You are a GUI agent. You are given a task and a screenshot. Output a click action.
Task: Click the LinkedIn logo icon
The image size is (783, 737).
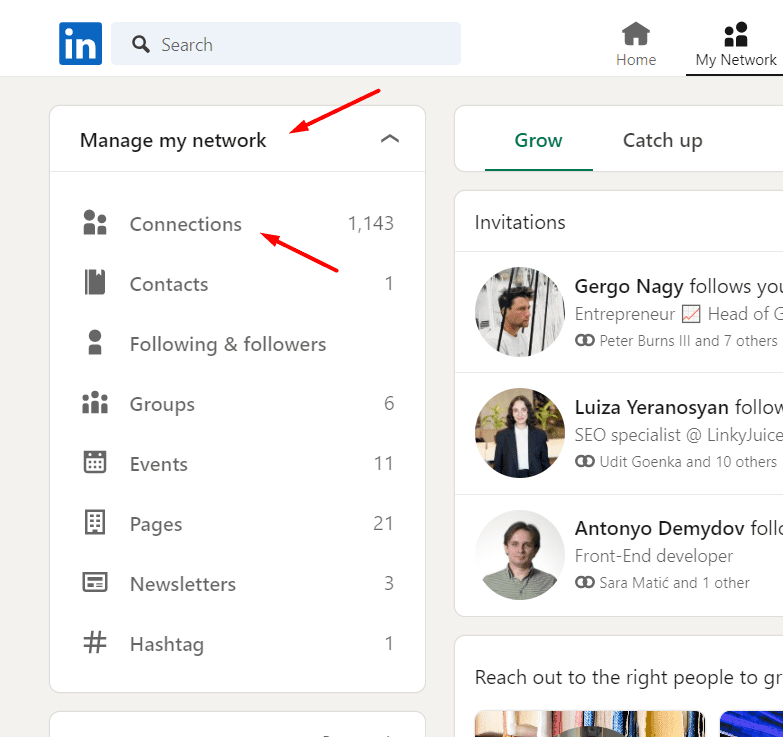80,43
